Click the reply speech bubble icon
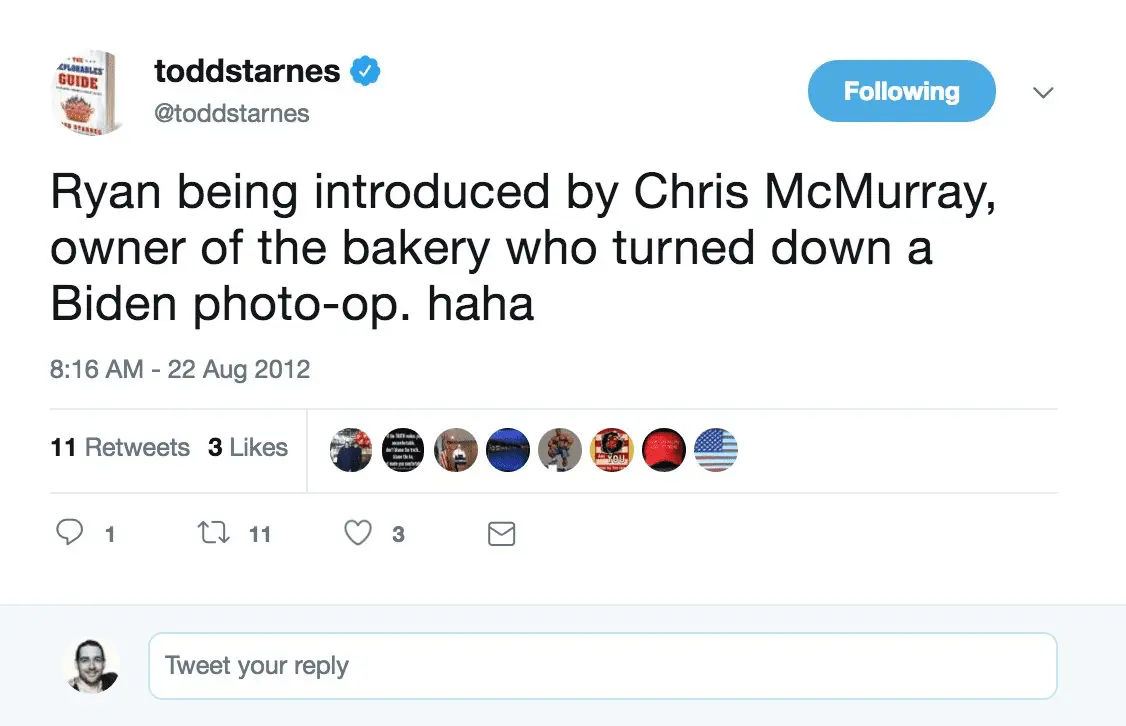This screenshot has height=726, width=1126. (x=69, y=534)
